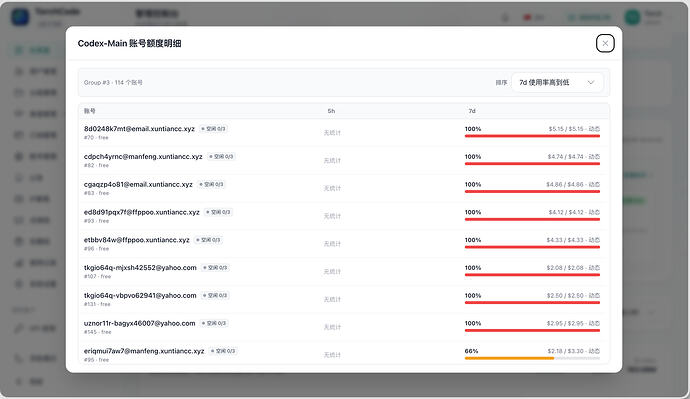Click 空闲 0/3 badge for ed8d91pqx7f account
The image size is (690, 399).
point(219,212)
